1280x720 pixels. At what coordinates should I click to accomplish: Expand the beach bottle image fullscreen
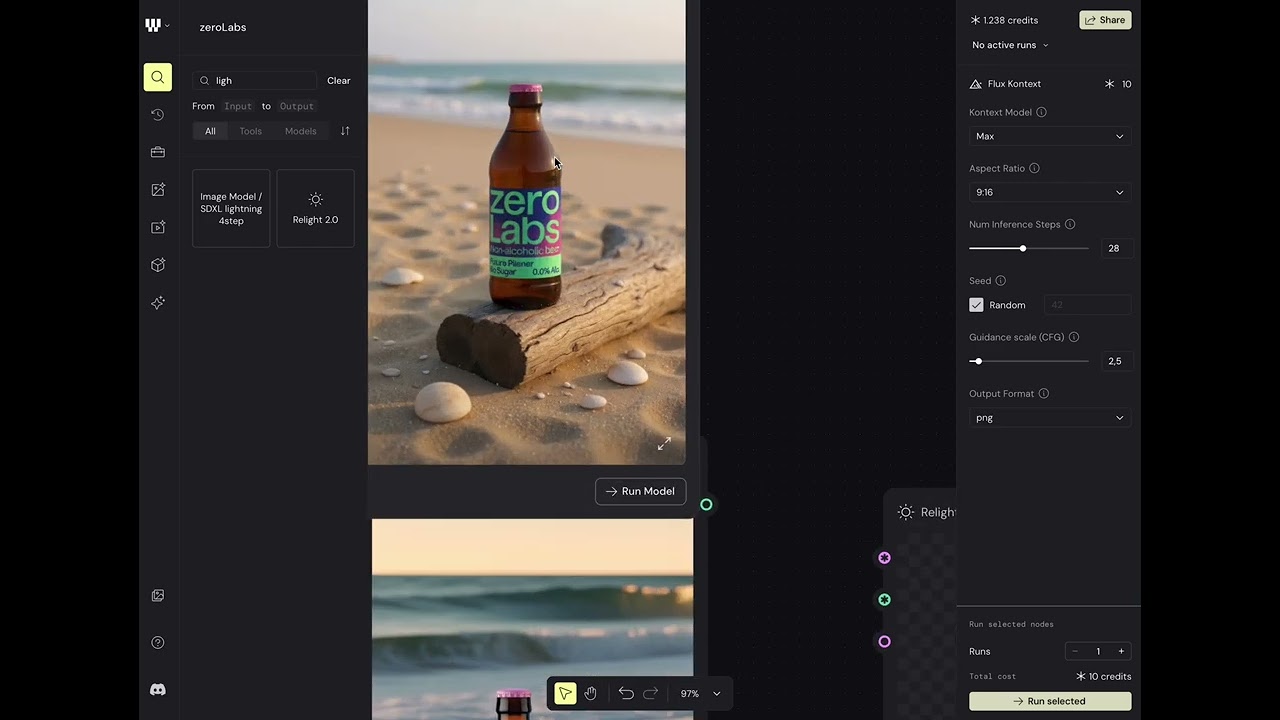pyautogui.click(x=664, y=444)
